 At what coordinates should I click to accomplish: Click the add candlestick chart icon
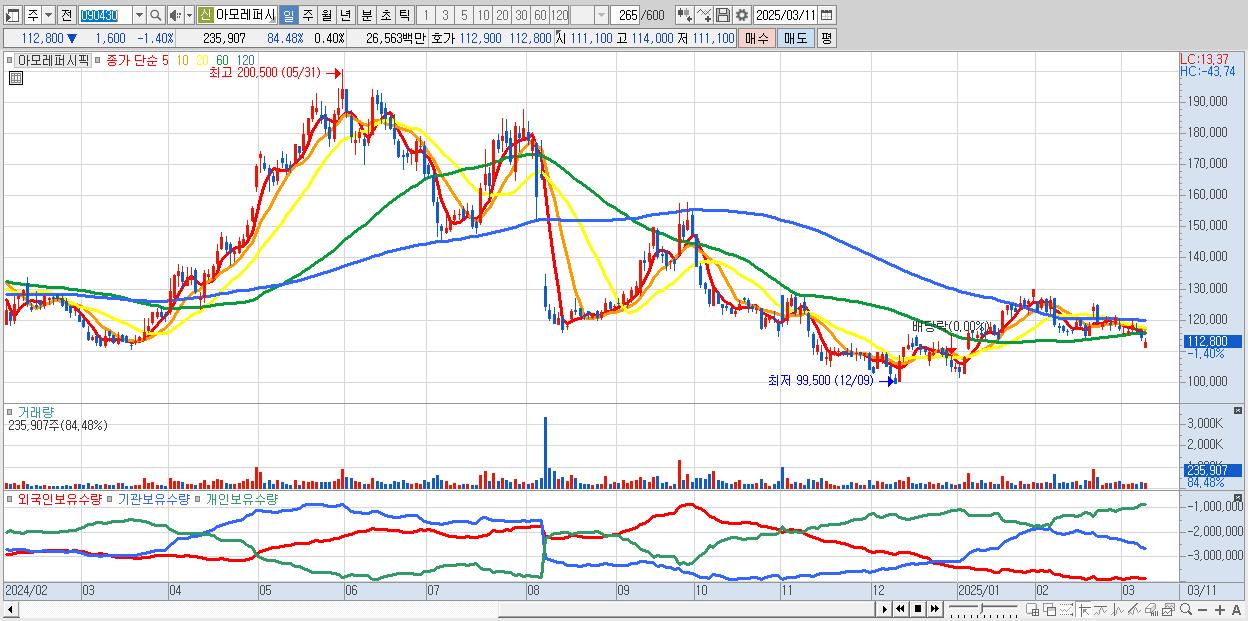click(684, 15)
